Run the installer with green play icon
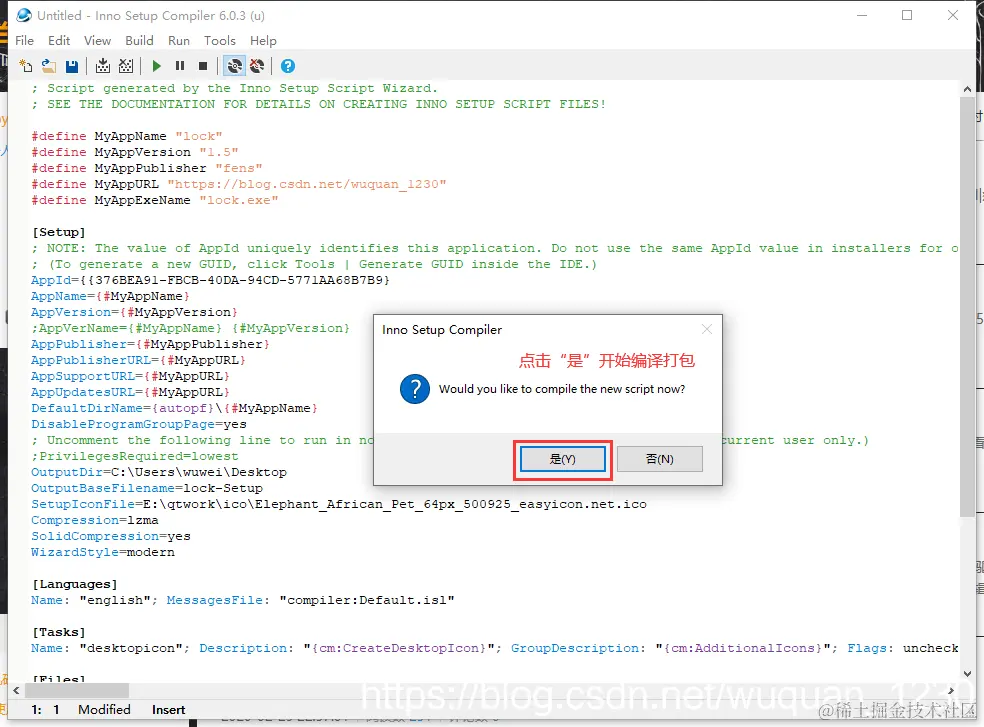 click(157, 66)
